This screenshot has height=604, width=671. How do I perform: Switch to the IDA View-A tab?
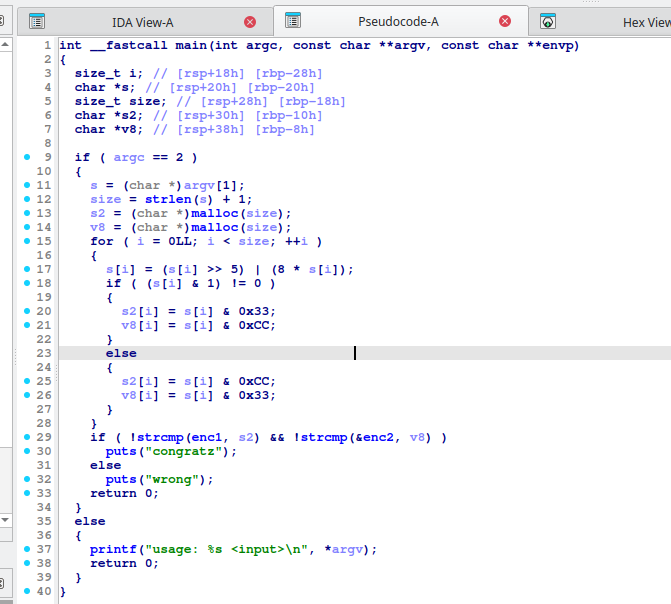point(140,21)
